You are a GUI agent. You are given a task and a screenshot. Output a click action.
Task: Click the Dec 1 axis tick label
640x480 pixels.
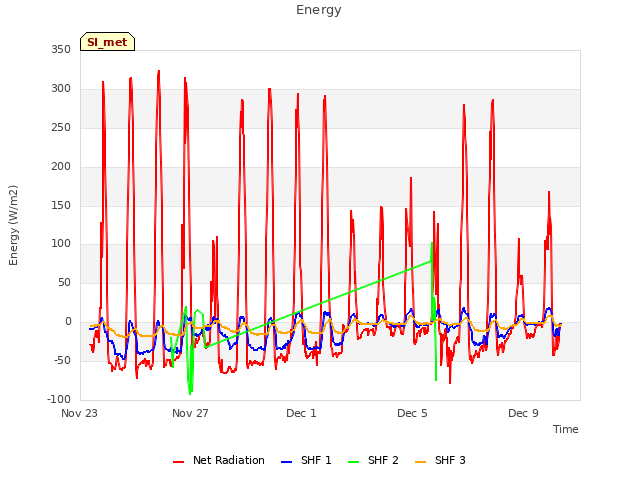(x=301, y=413)
